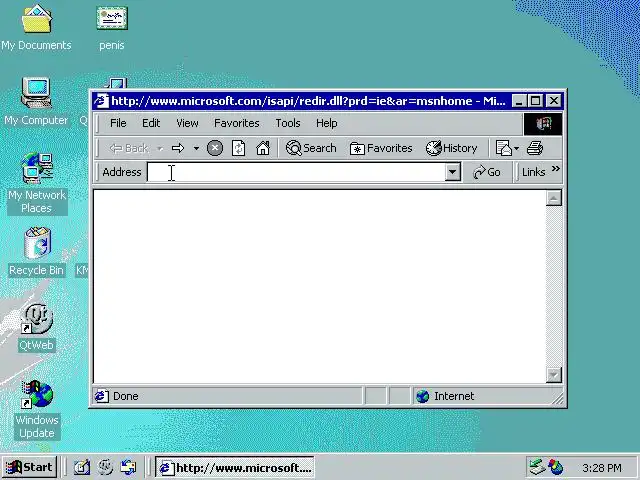Screen dimensions: 640x480
Task: Open the Back history dropdown arrow
Action: [160, 149]
